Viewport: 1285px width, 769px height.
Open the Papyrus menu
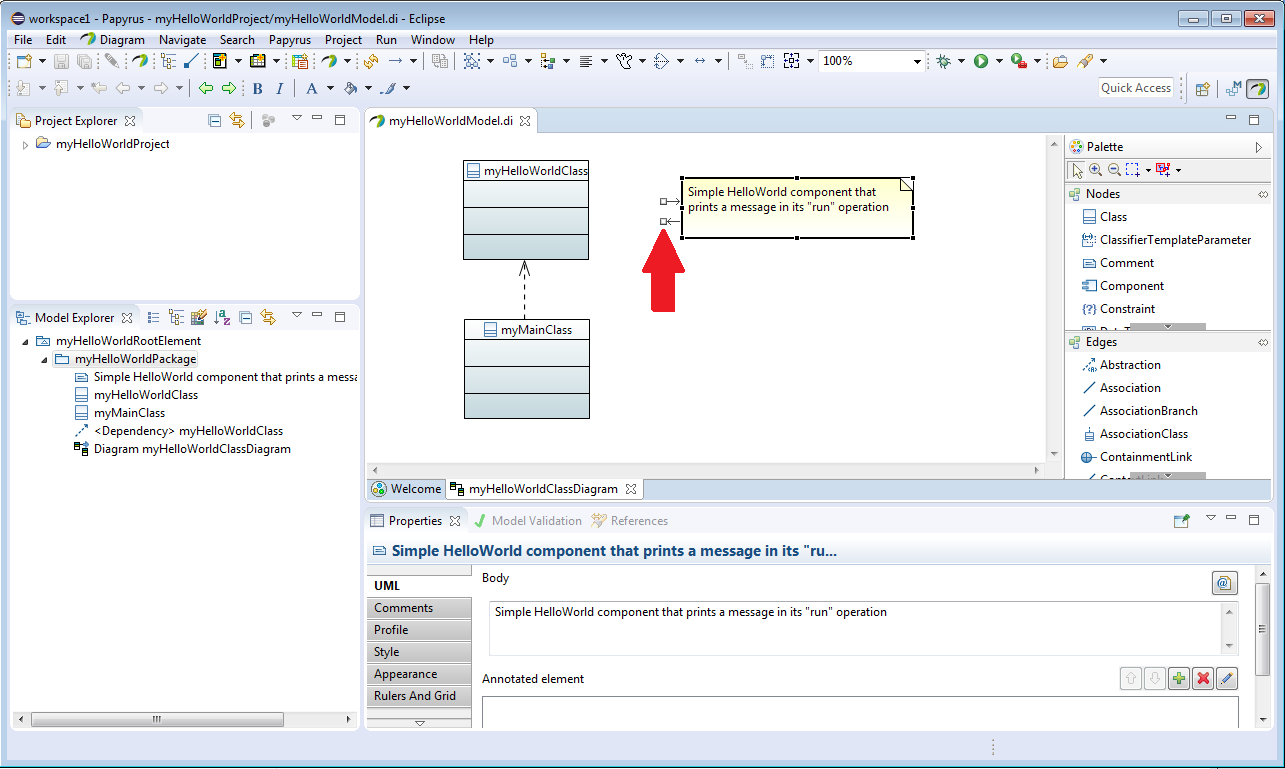(290, 40)
